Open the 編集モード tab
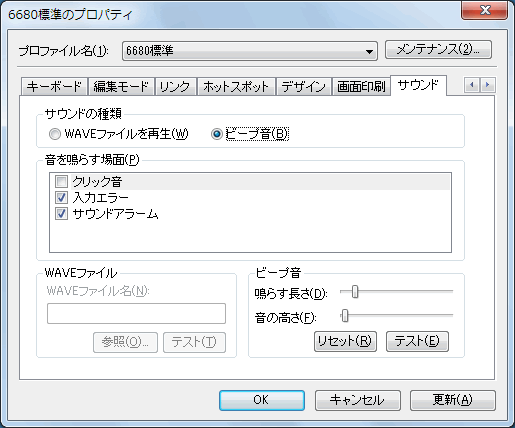The height and width of the screenshot is (428, 515). 121,87
